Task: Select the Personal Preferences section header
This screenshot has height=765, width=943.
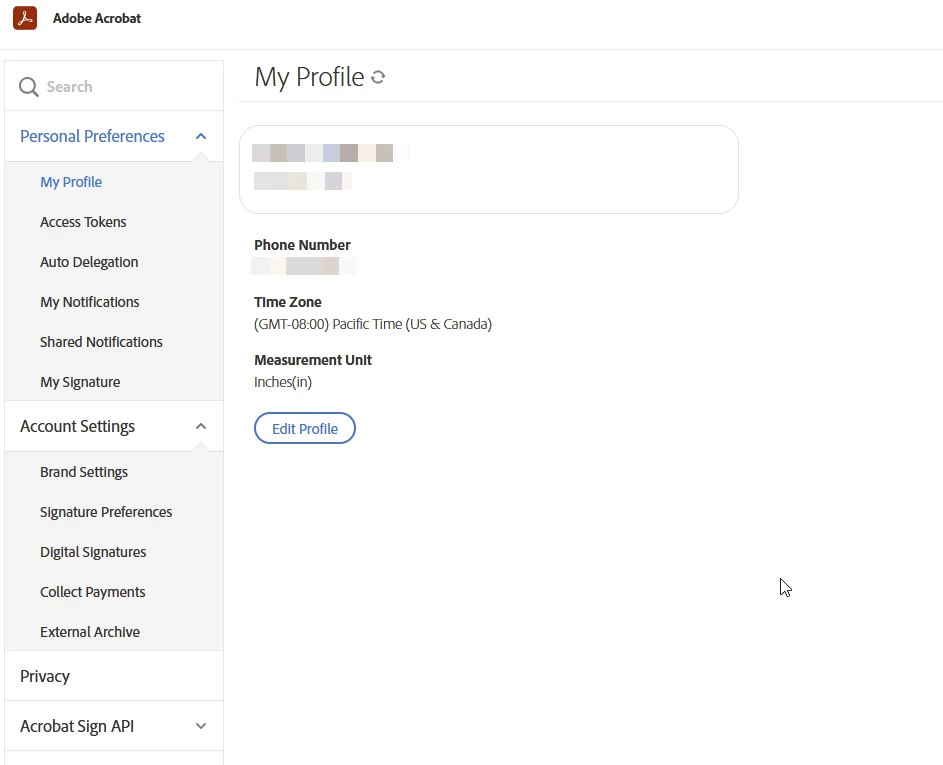Action: tap(114, 137)
